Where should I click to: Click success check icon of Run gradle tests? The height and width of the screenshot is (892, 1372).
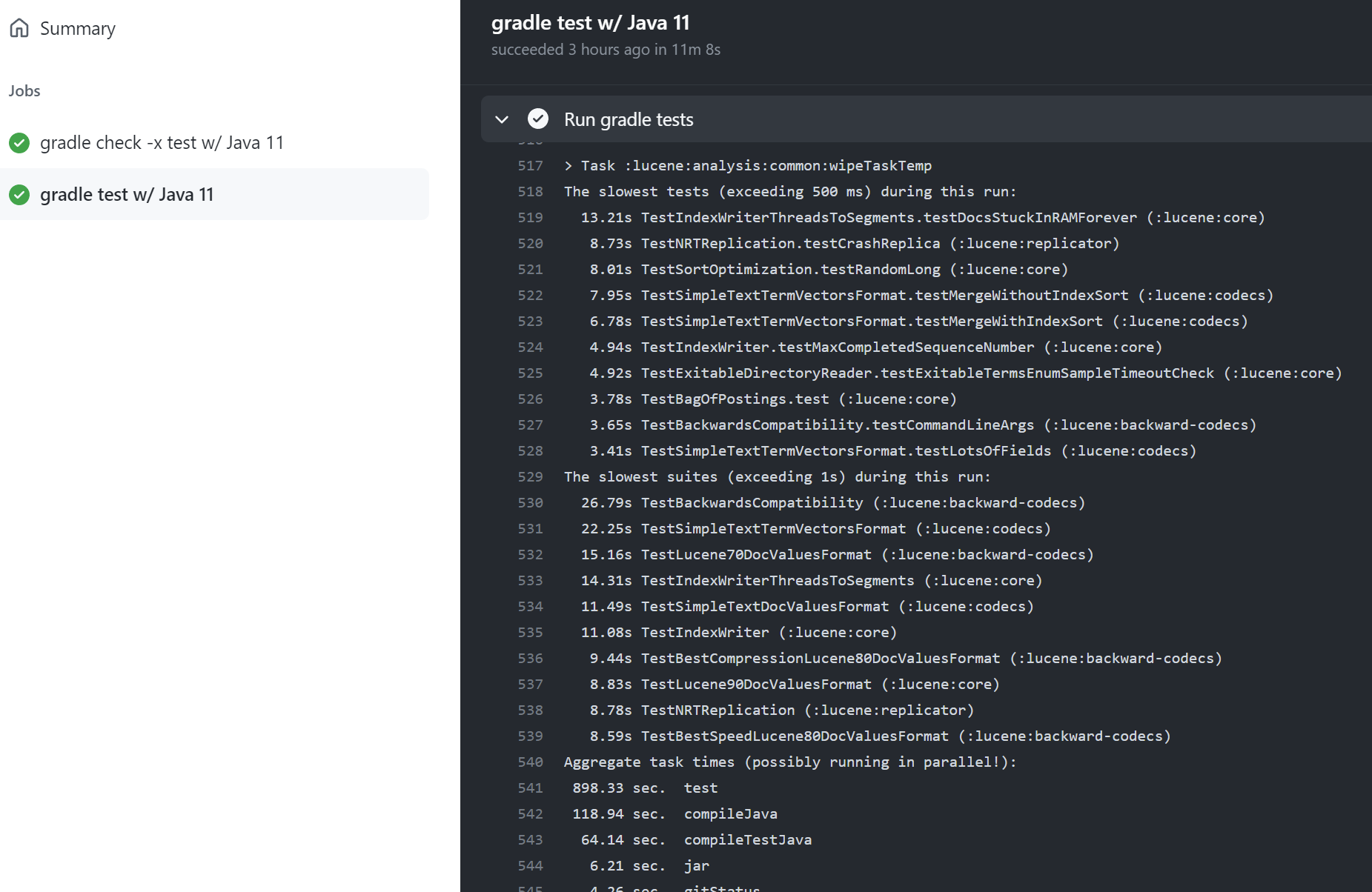pos(538,119)
